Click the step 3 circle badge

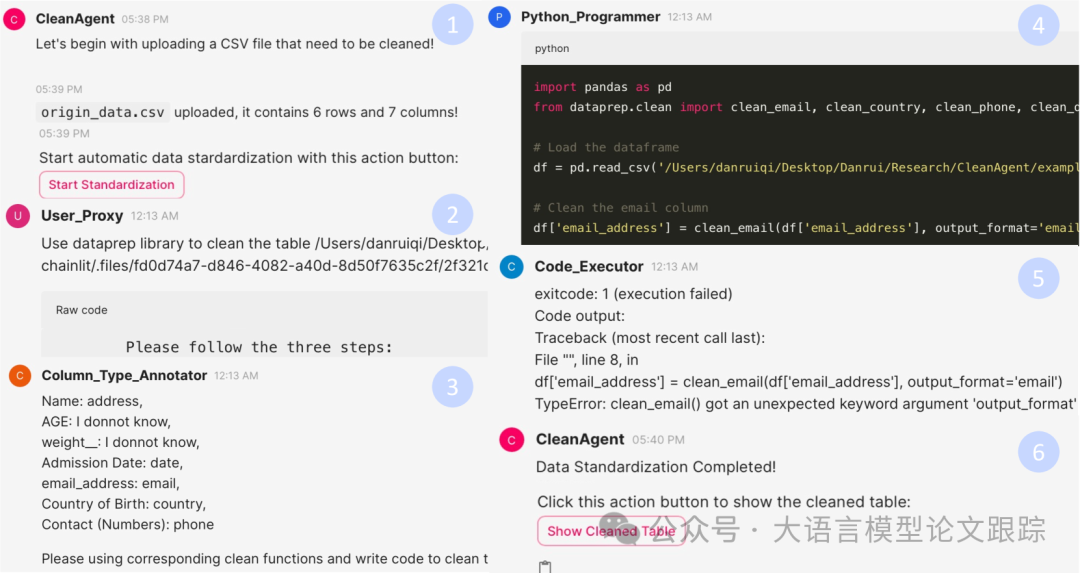point(452,386)
